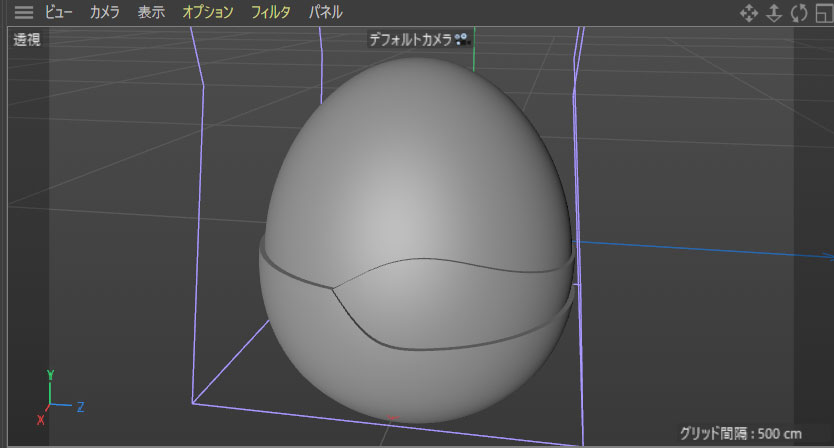Select the lower egg shell below the seam

[420, 380]
